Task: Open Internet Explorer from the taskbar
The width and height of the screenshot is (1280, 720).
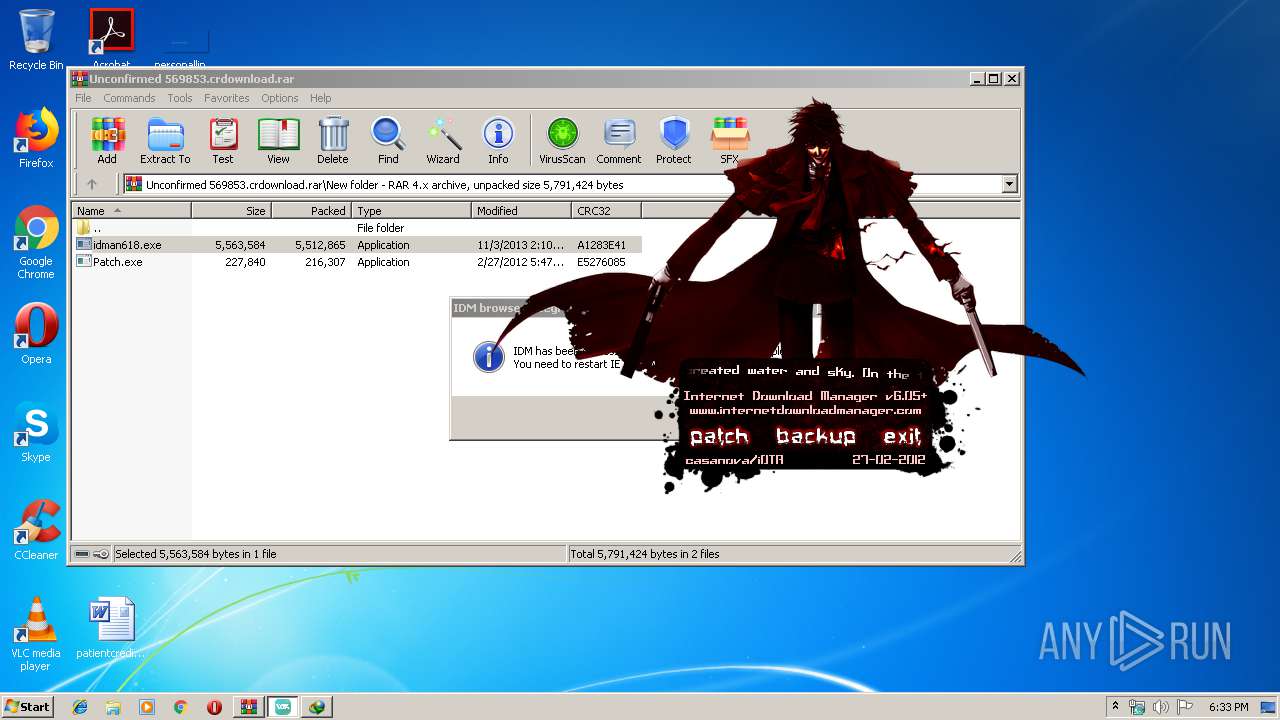Action: click(x=80, y=707)
